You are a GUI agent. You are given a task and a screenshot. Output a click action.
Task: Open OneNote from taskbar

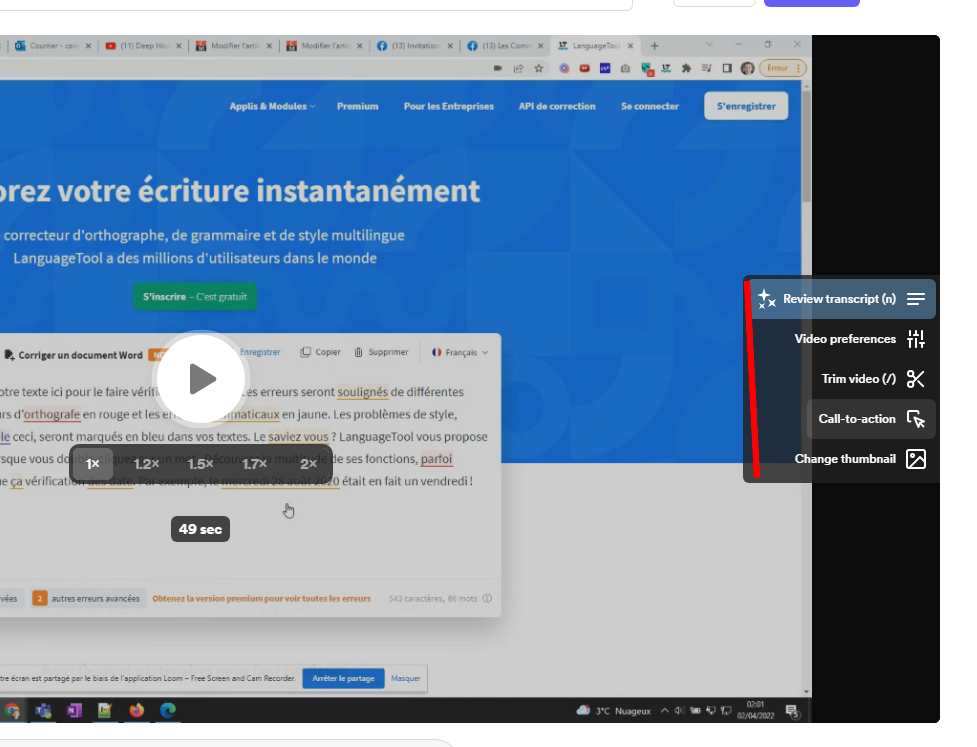pyautogui.click(x=74, y=710)
